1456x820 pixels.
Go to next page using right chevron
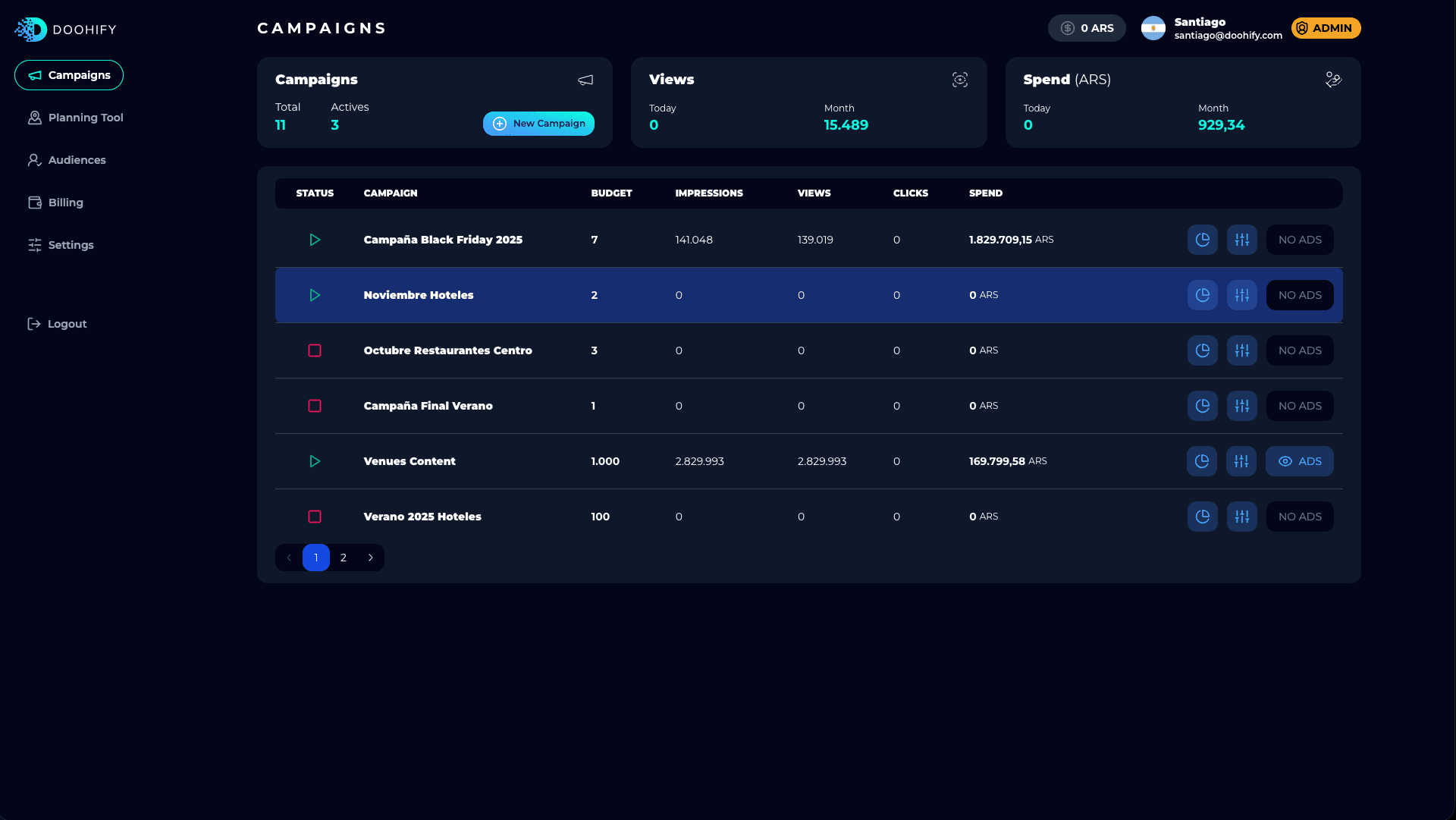coord(371,558)
